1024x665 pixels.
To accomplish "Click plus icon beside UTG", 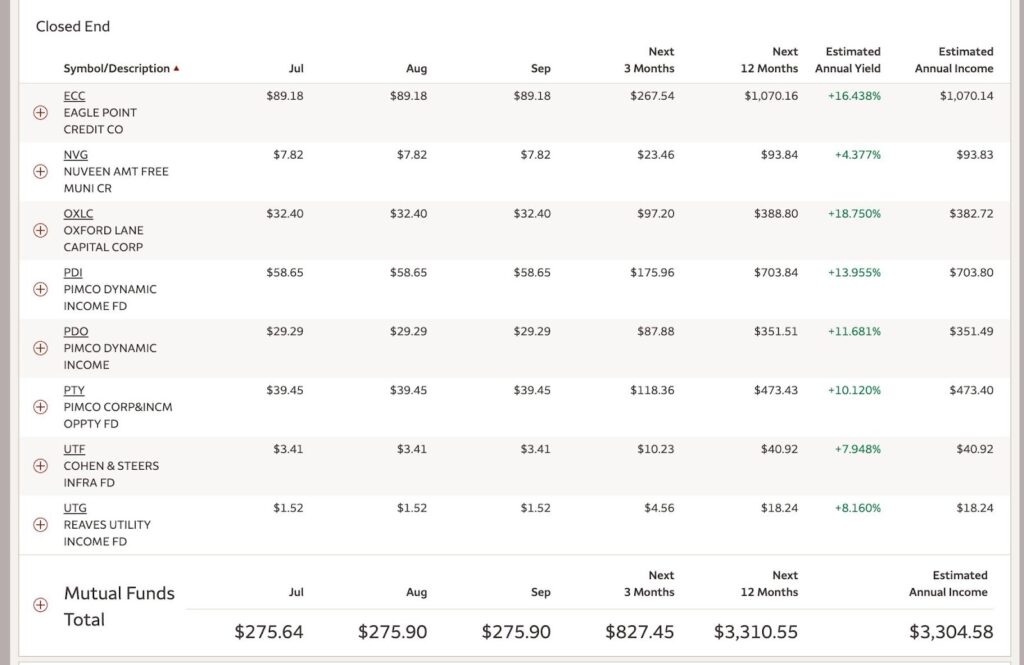I will pos(41,524).
